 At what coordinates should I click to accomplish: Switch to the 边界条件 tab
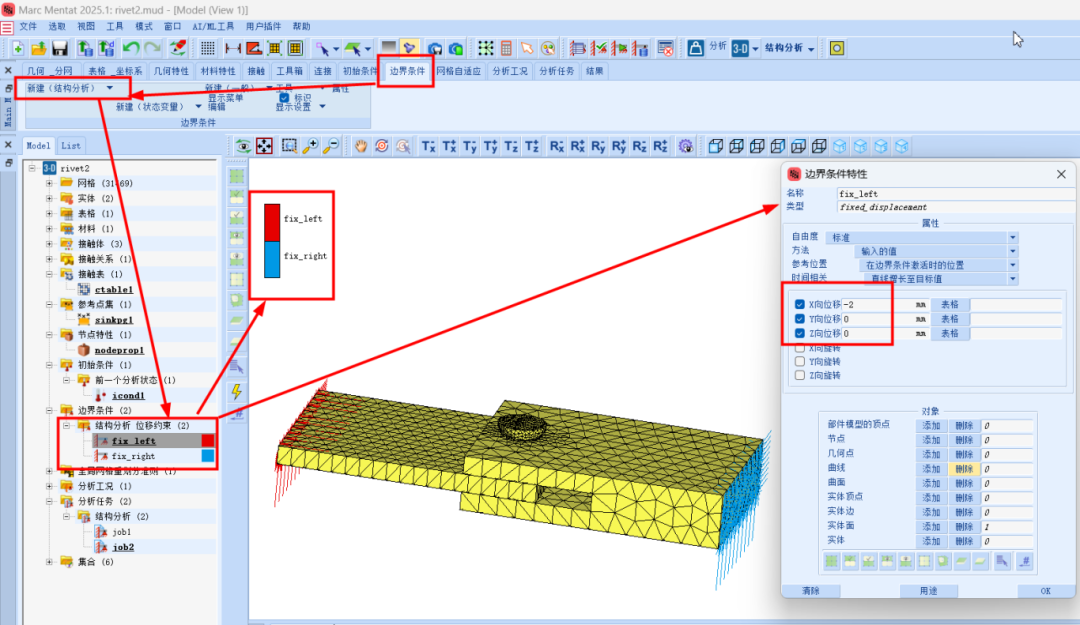click(407, 71)
